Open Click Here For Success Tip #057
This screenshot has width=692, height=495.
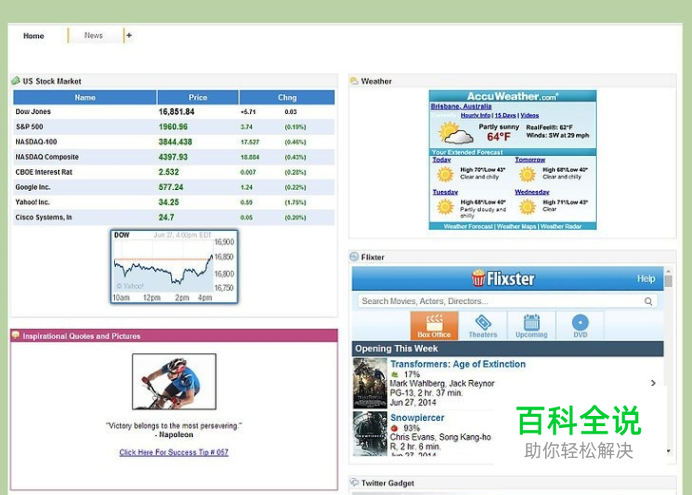tap(173, 452)
